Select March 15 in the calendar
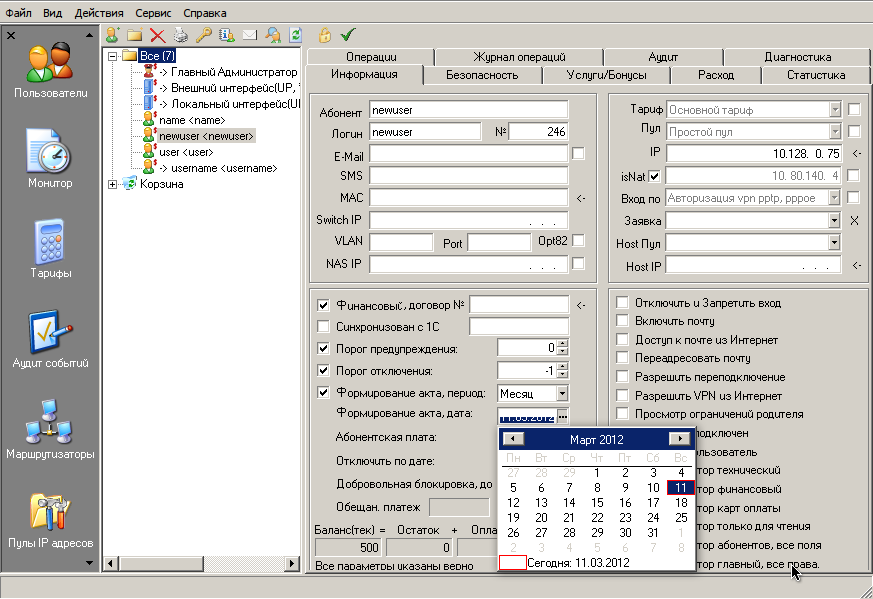 tap(596, 503)
